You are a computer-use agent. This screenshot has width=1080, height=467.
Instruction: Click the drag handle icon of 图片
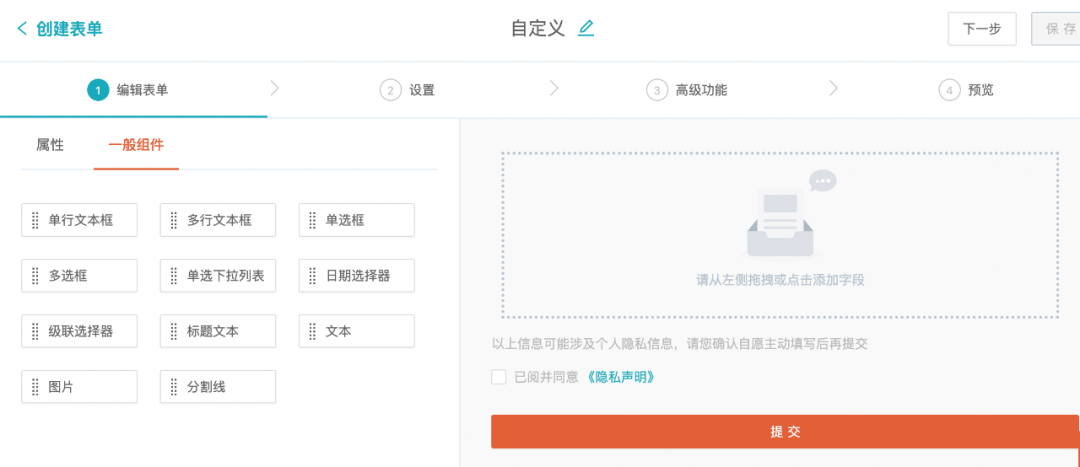(x=35, y=387)
